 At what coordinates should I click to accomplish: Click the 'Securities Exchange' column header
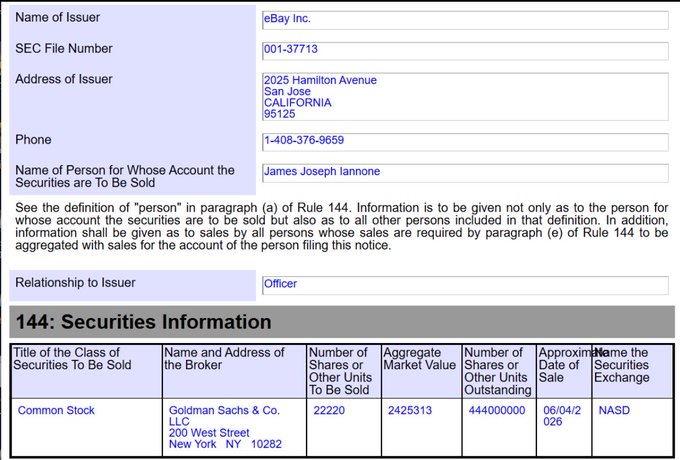click(632, 371)
